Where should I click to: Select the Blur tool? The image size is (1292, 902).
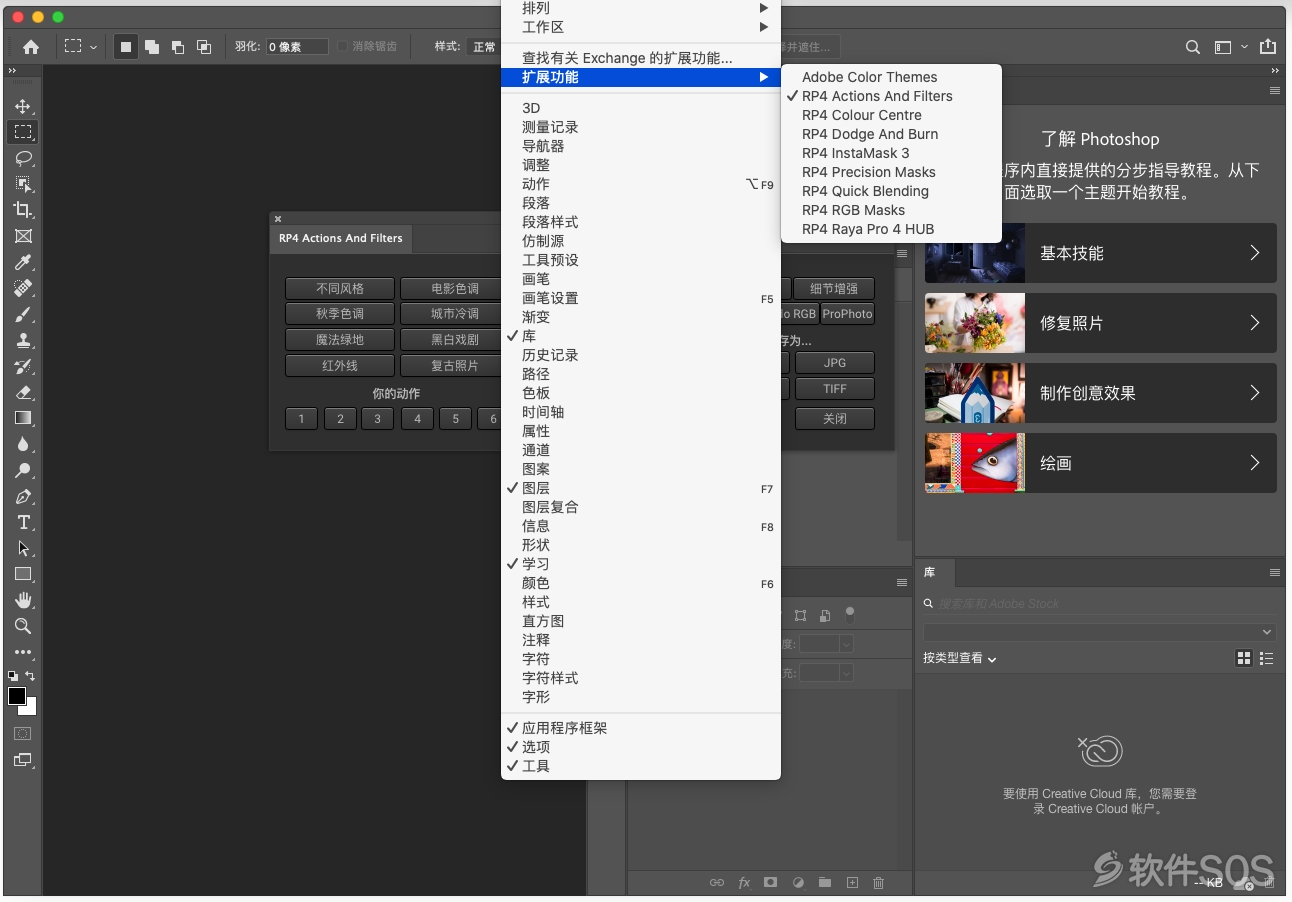pos(23,444)
